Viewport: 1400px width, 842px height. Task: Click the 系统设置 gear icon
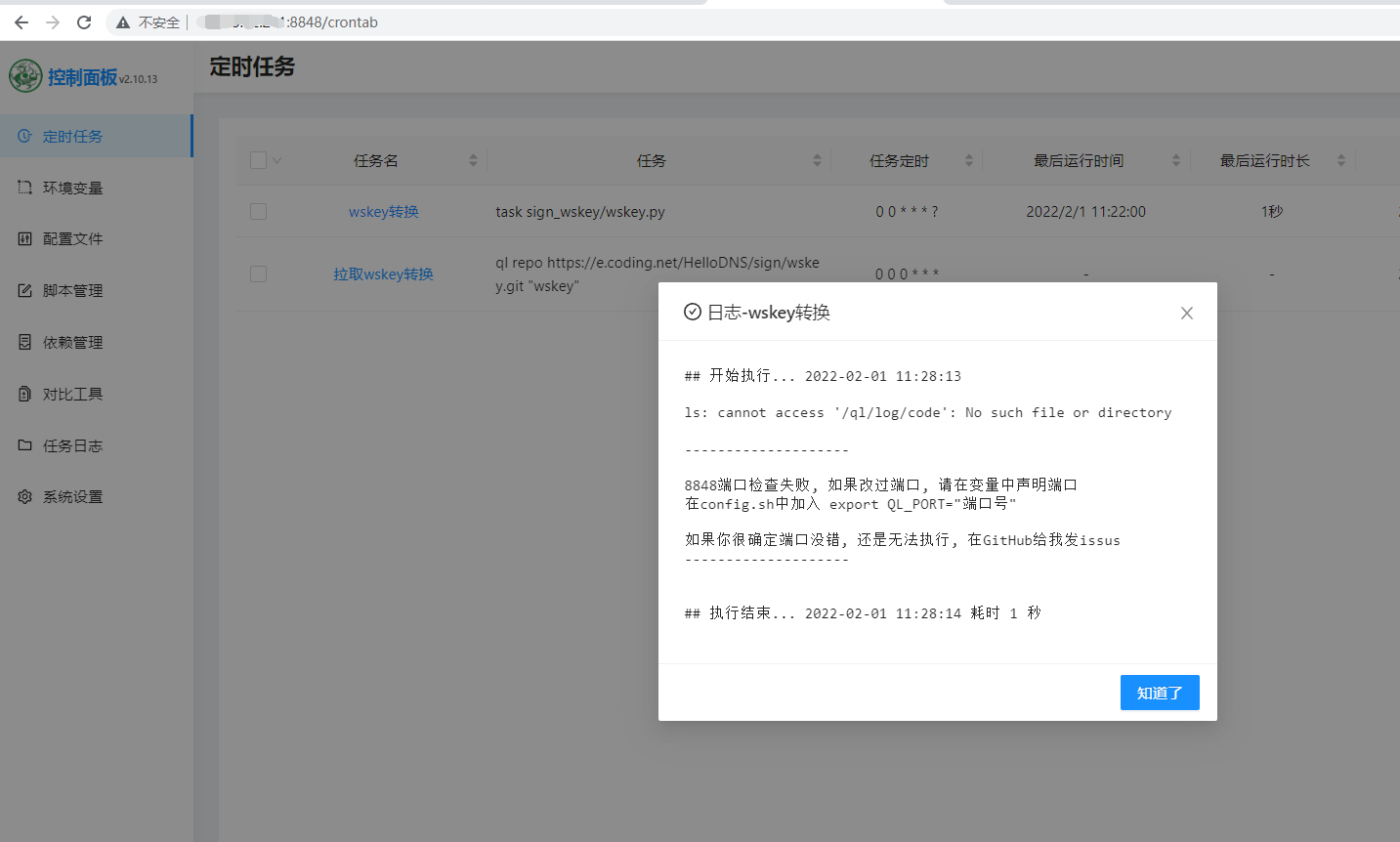click(24, 496)
